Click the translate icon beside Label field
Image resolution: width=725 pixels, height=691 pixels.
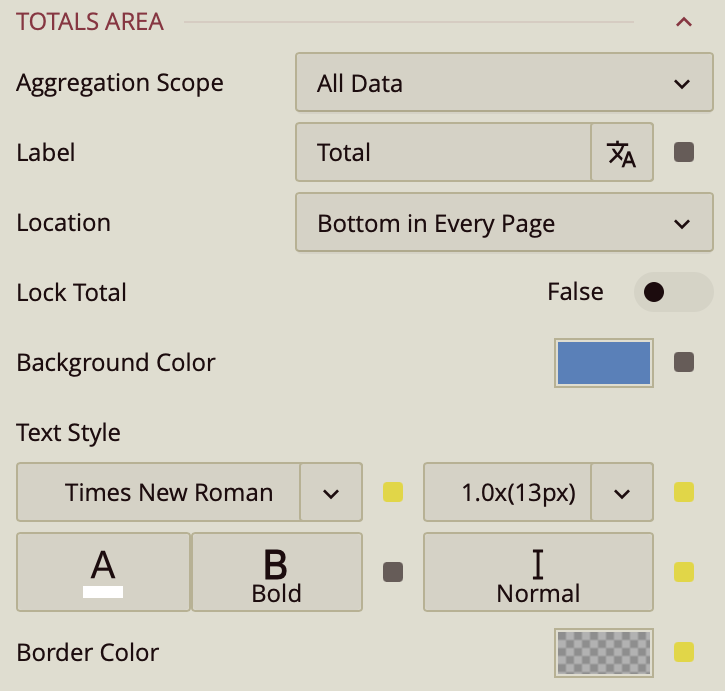click(x=622, y=153)
